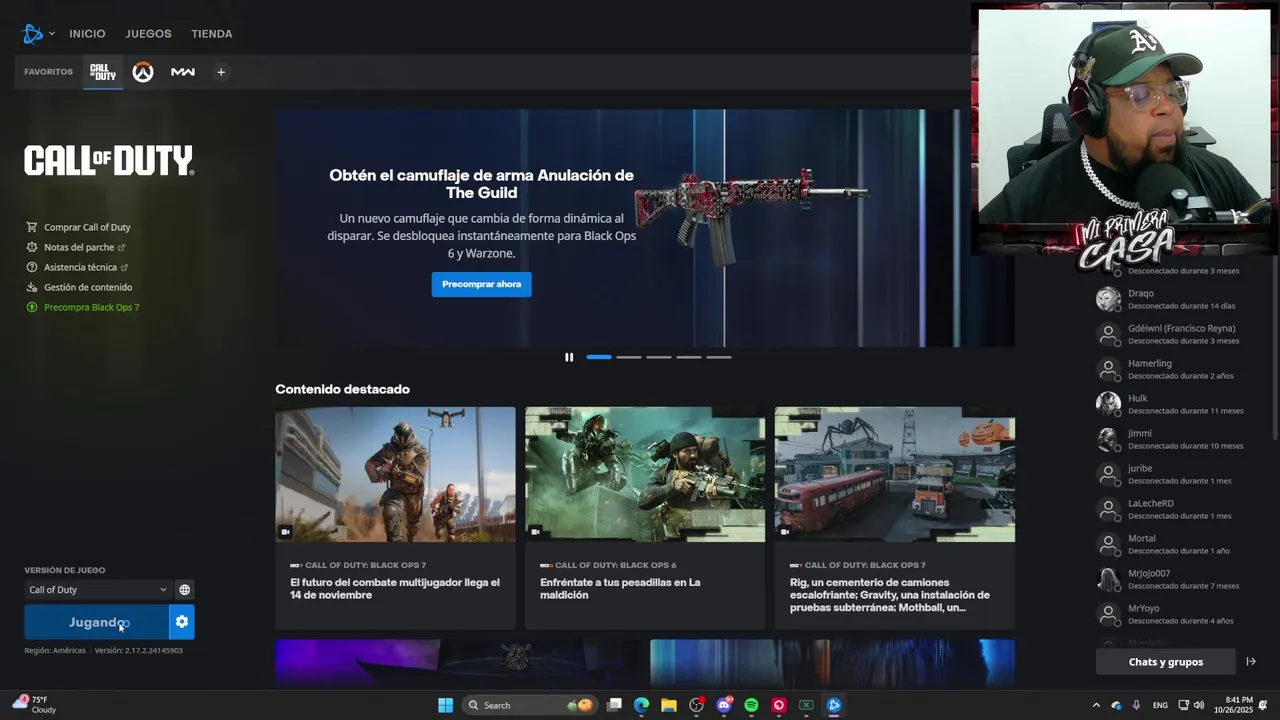Click the Región: Américas text
Image resolution: width=1280 pixels, height=720 pixels.
coord(55,651)
